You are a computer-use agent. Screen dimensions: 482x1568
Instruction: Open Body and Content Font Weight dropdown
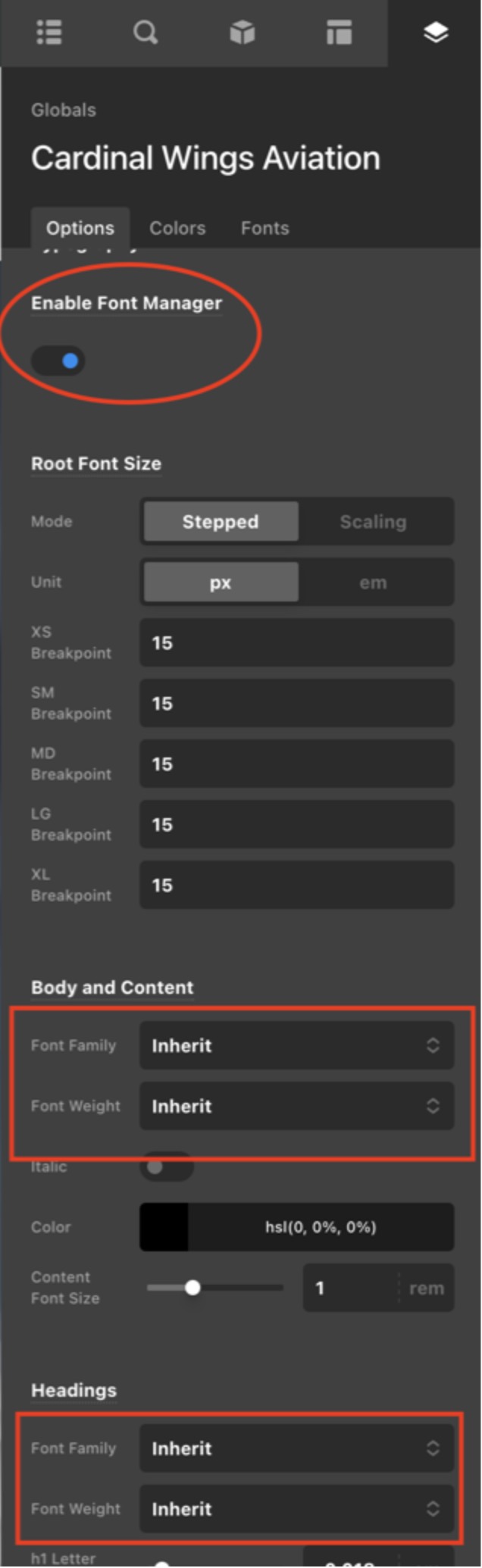click(x=296, y=1106)
